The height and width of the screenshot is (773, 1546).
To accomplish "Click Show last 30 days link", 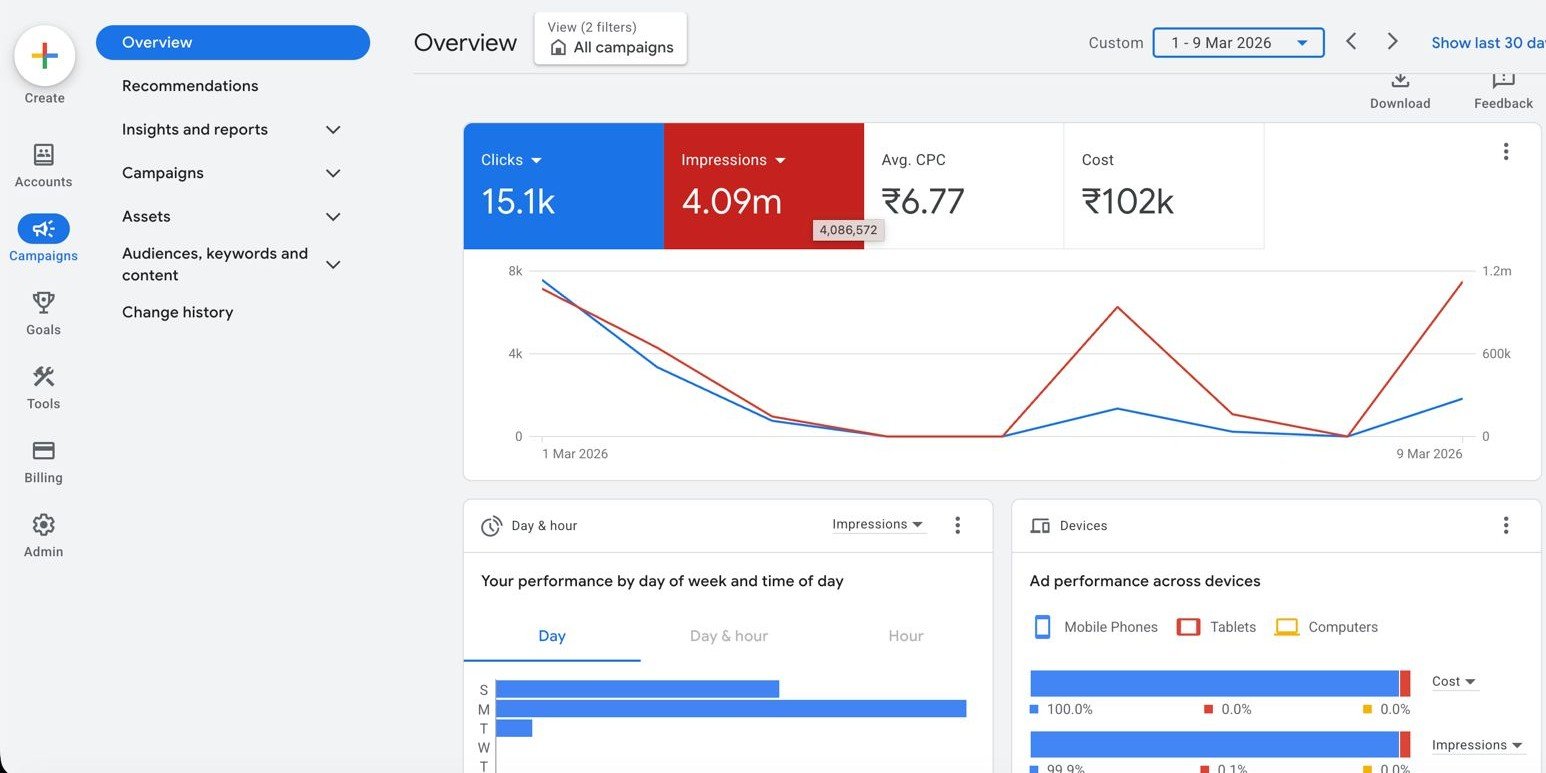I will (1487, 43).
